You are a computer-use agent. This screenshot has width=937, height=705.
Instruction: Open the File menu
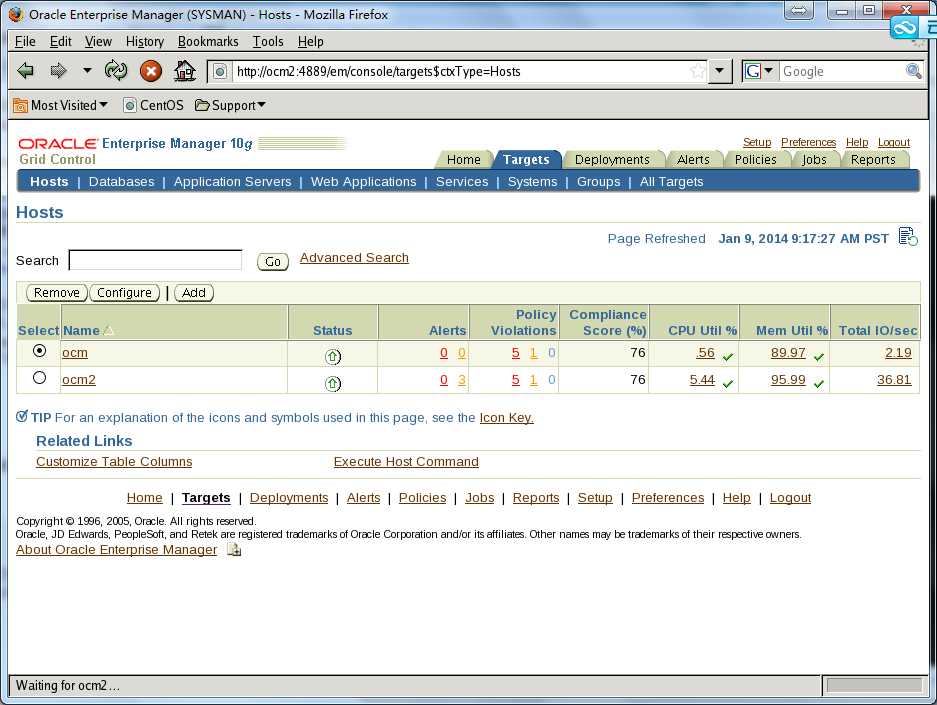tap(25, 41)
